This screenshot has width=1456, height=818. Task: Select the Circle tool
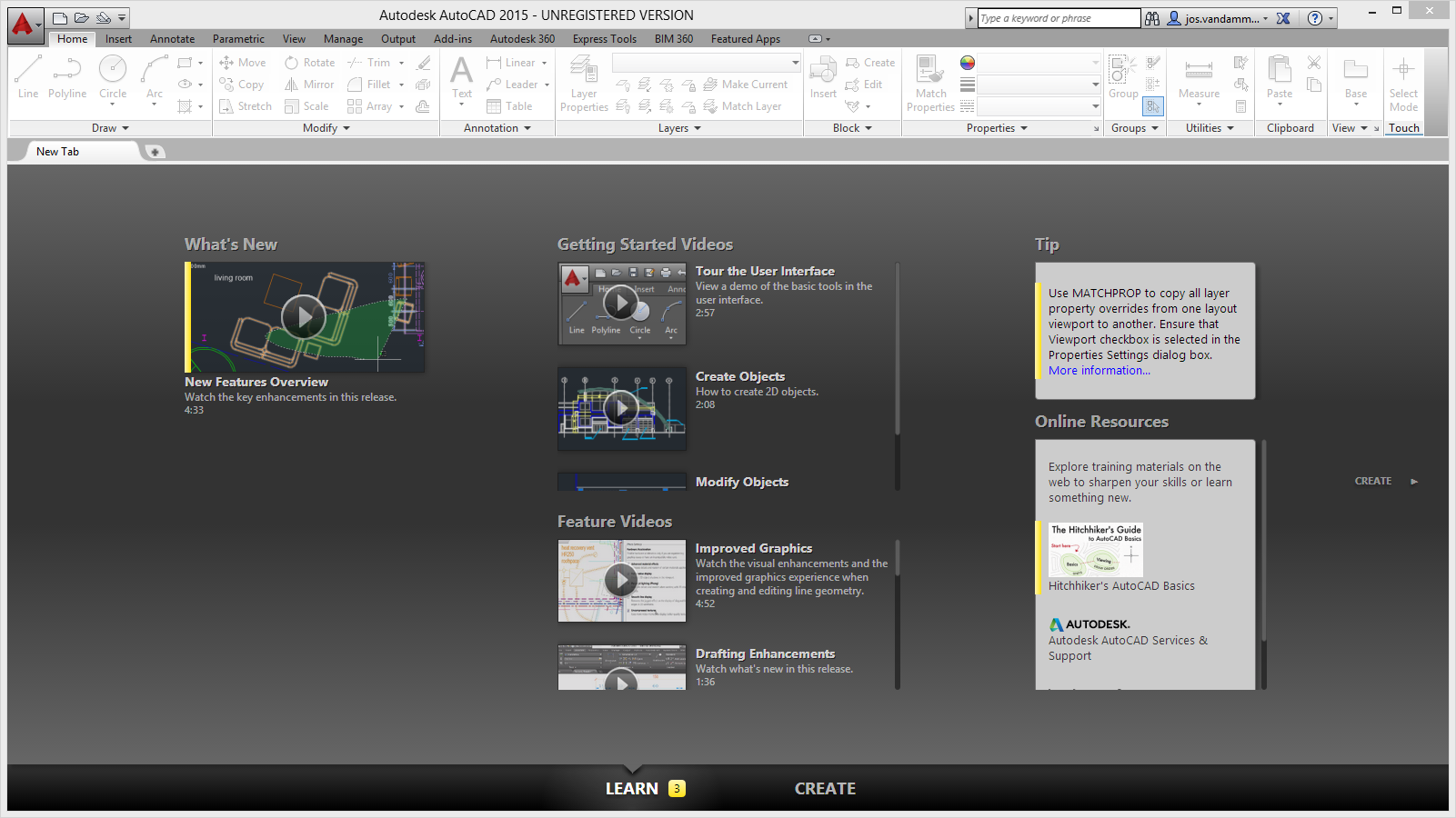pos(113,76)
